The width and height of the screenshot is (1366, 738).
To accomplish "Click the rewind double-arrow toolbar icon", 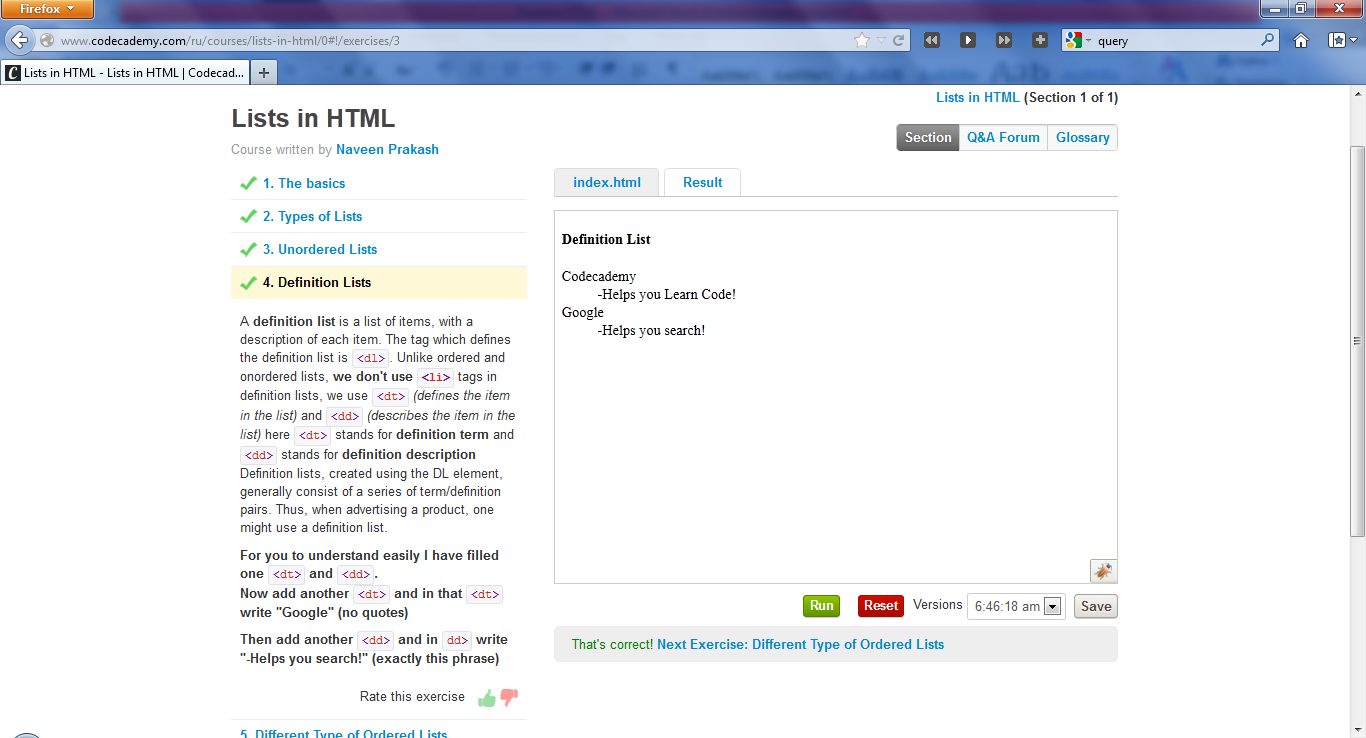I will (932, 40).
